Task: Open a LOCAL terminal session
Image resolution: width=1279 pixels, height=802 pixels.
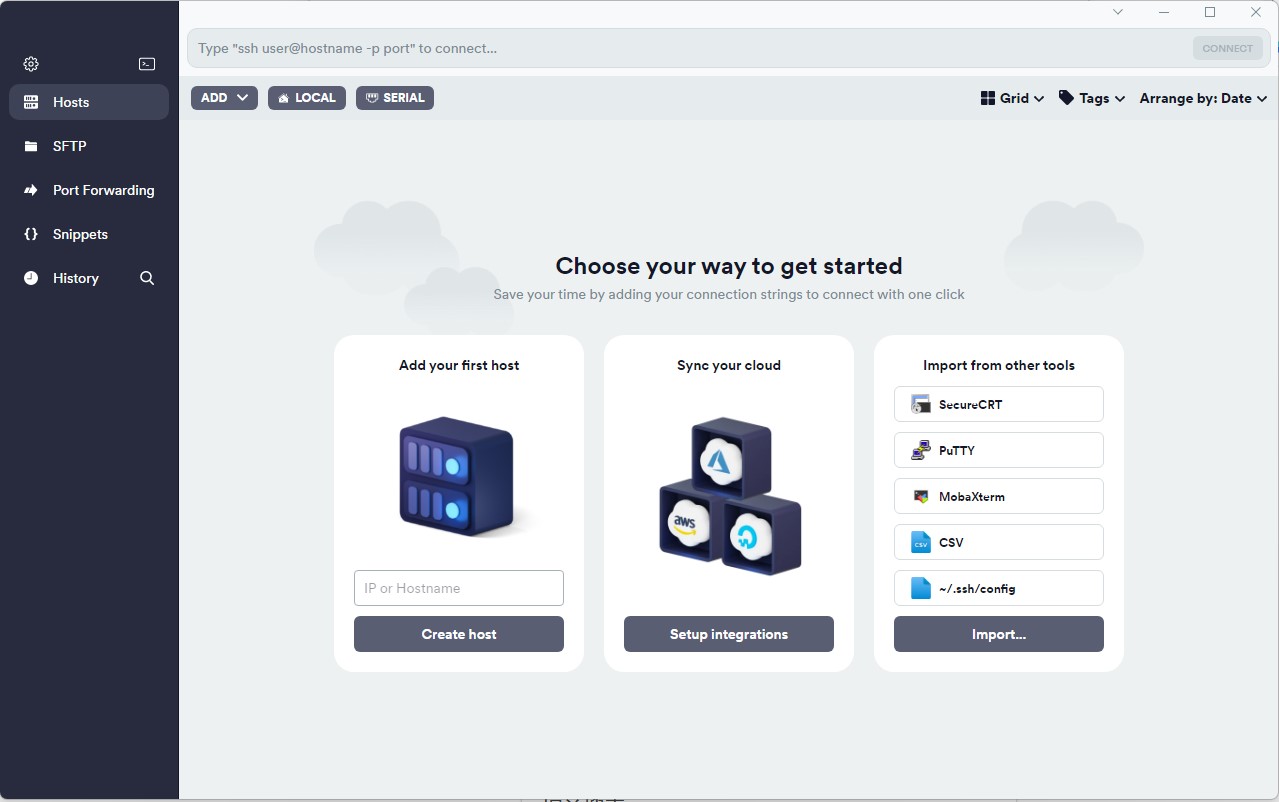Action: (x=307, y=98)
